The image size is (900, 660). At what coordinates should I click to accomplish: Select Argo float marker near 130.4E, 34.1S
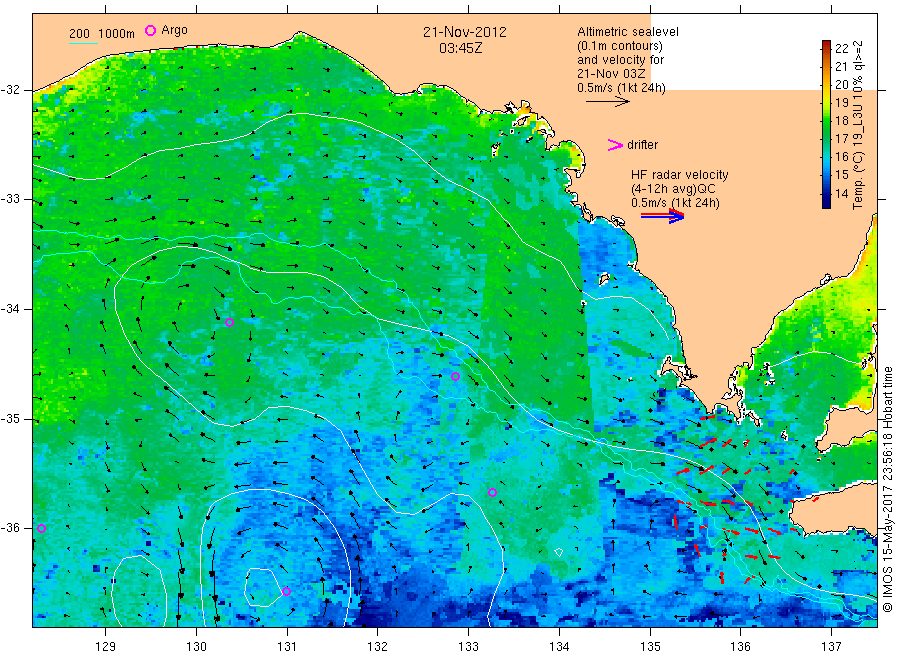click(230, 323)
